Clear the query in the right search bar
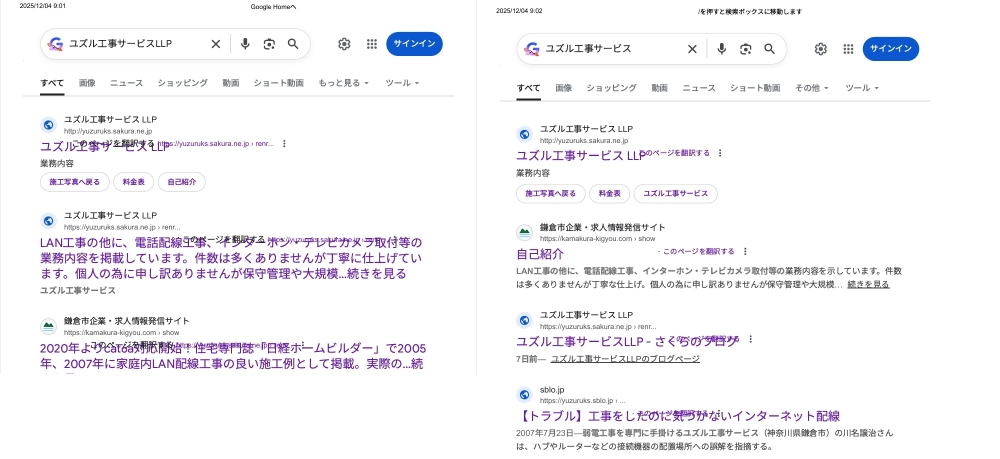The height and width of the screenshot is (459, 1000). 692,49
